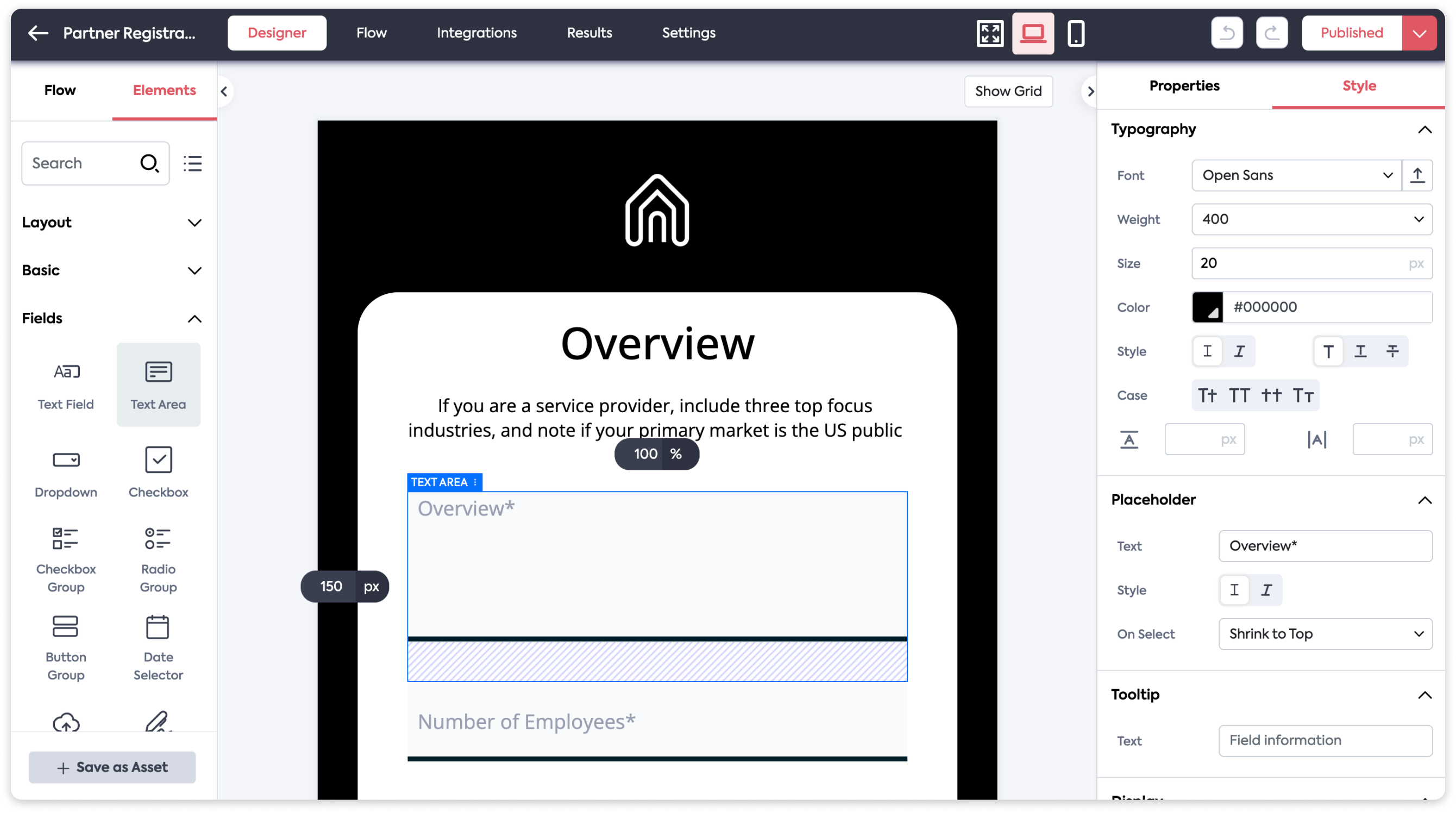This screenshot has width=1456, height=813.
Task: Switch to the Properties tab
Action: (x=1184, y=86)
